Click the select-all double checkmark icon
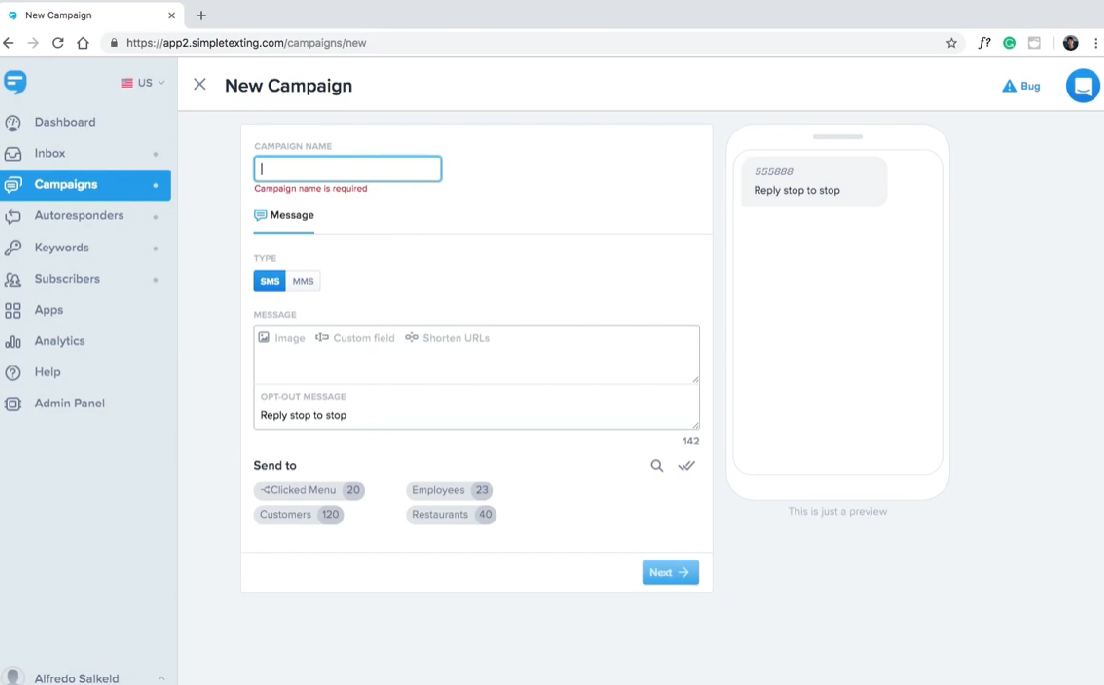The width and height of the screenshot is (1104, 685). (x=687, y=466)
